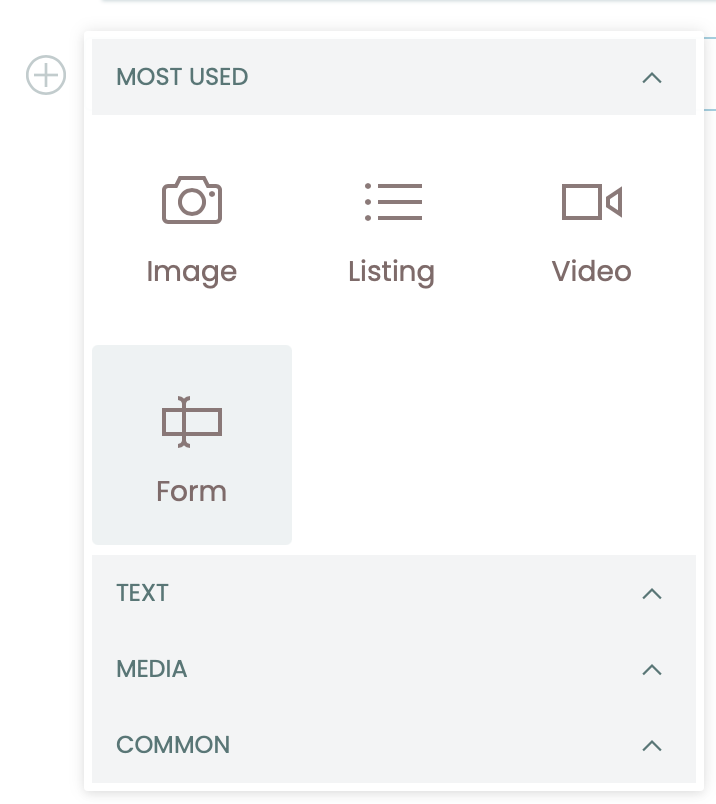
Task: Click the Image label text
Action: 192,271
